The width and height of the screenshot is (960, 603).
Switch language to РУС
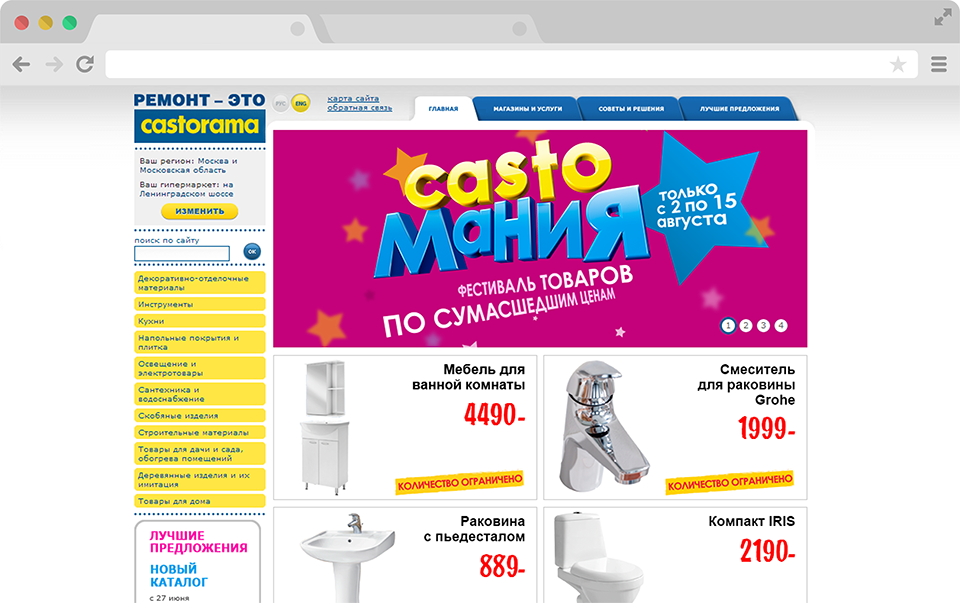tap(280, 103)
